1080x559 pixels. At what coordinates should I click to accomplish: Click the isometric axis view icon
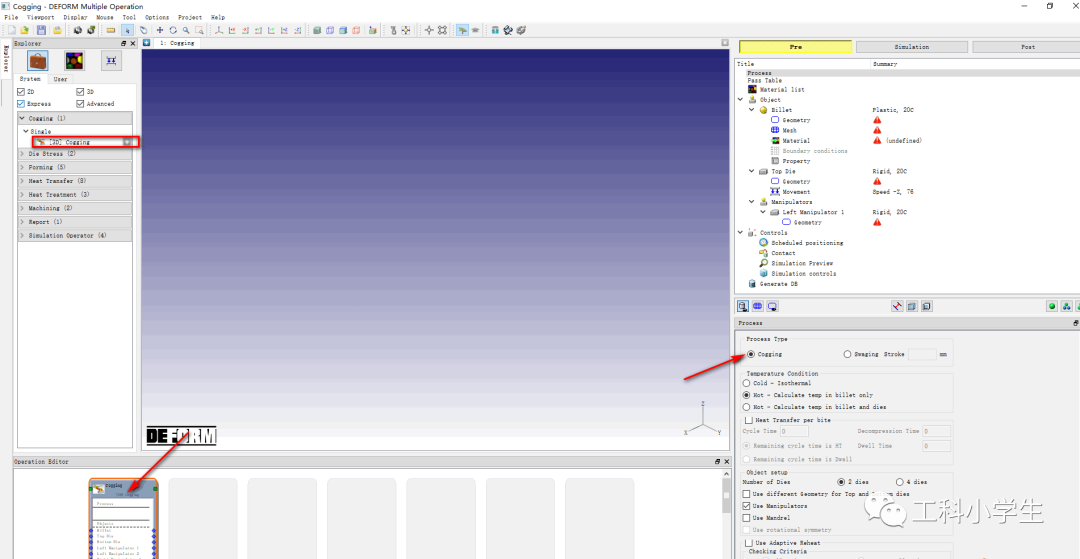coord(218,30)
